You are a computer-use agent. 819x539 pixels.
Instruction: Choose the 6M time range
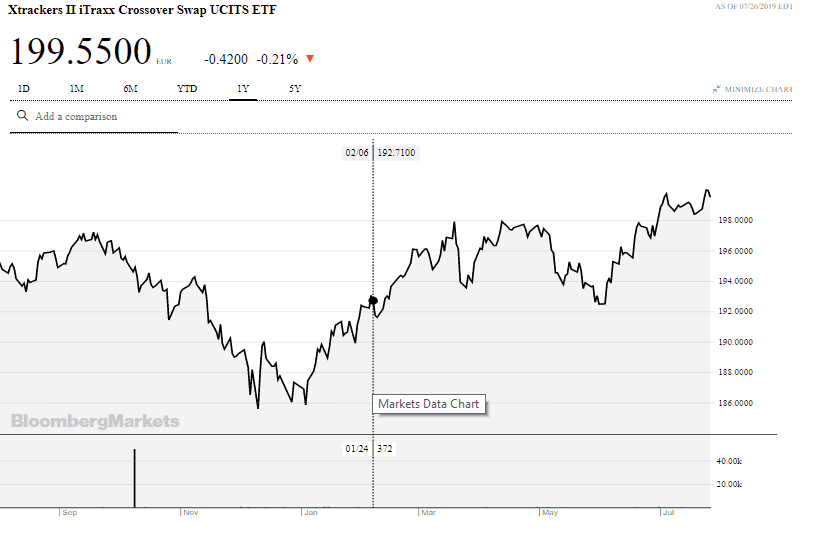pyautogui.click(x=131, y=89)
